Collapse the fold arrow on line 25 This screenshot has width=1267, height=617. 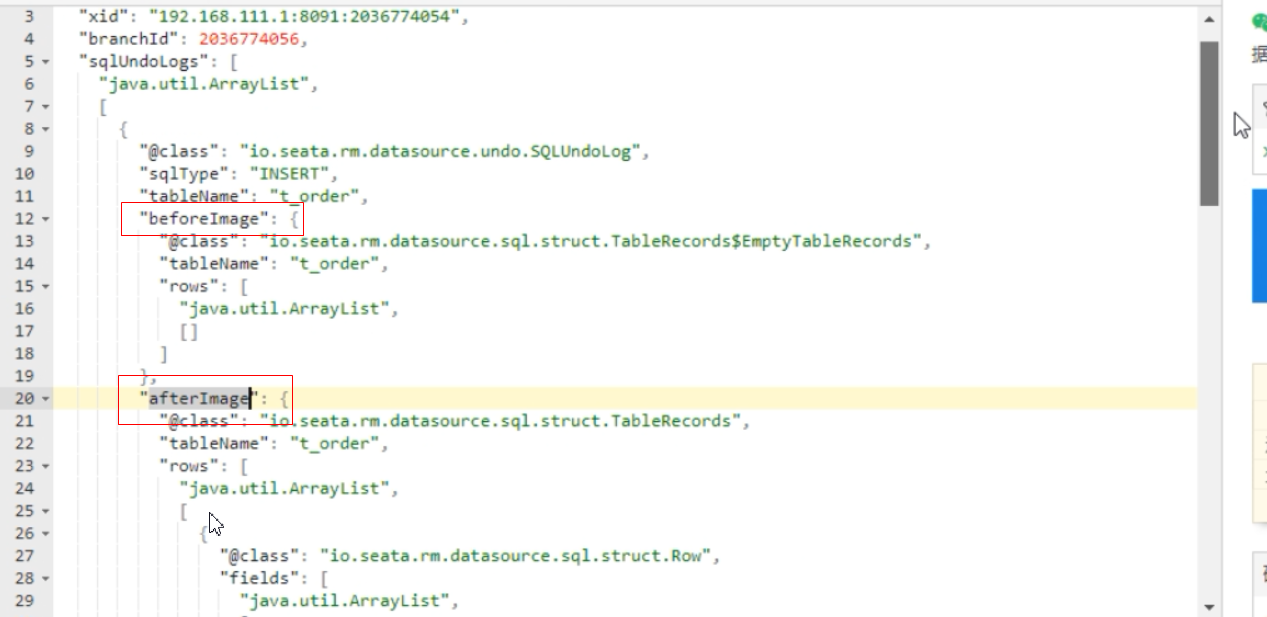coord(45,512)
